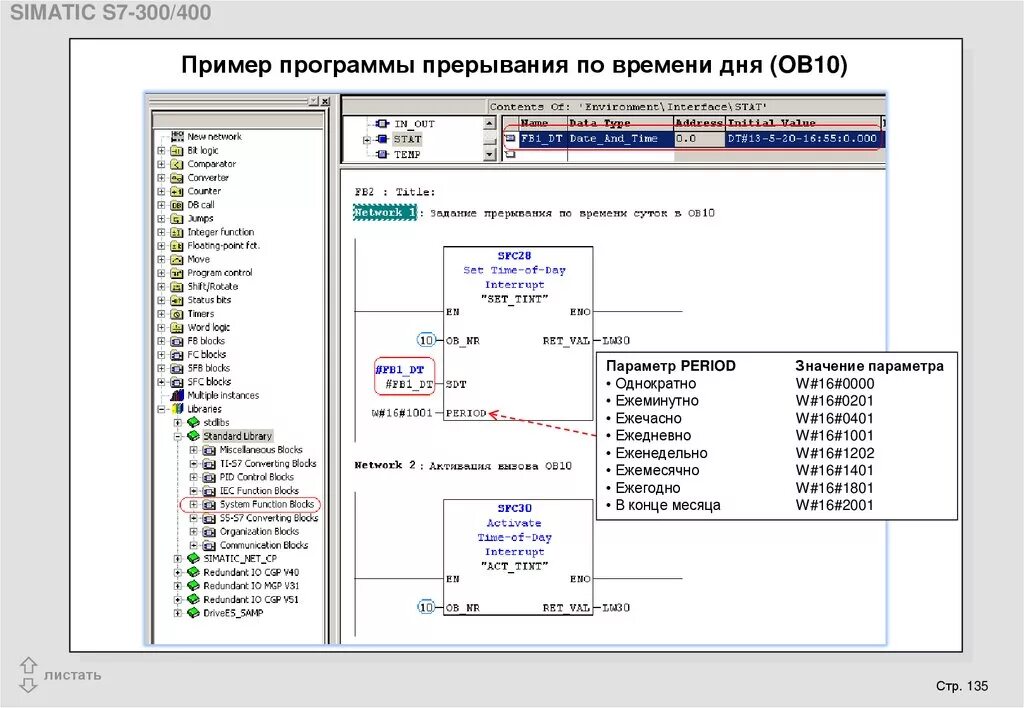Click the W#16#1001 PERIOD input value

click(402, 413)
